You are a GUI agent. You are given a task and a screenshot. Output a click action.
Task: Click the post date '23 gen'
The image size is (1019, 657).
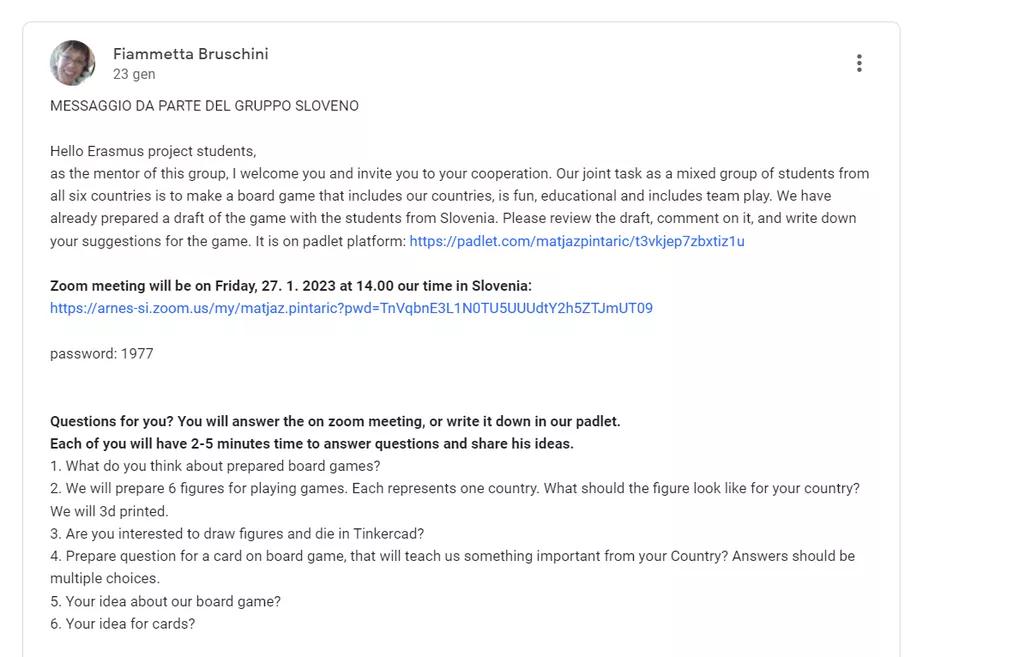[134, 74]
